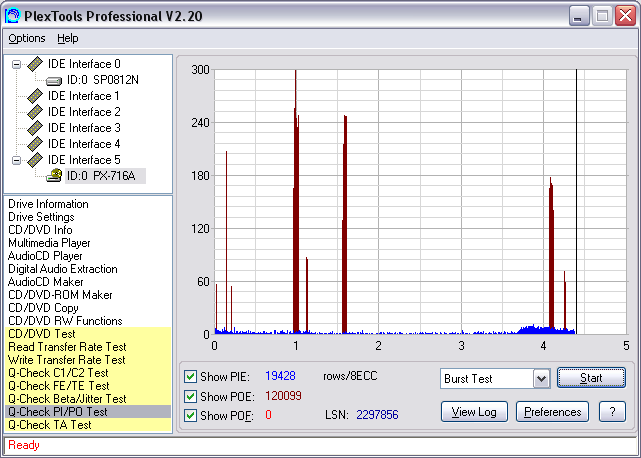
Task: Open Multimedia Player
Action: coord(49,243)
